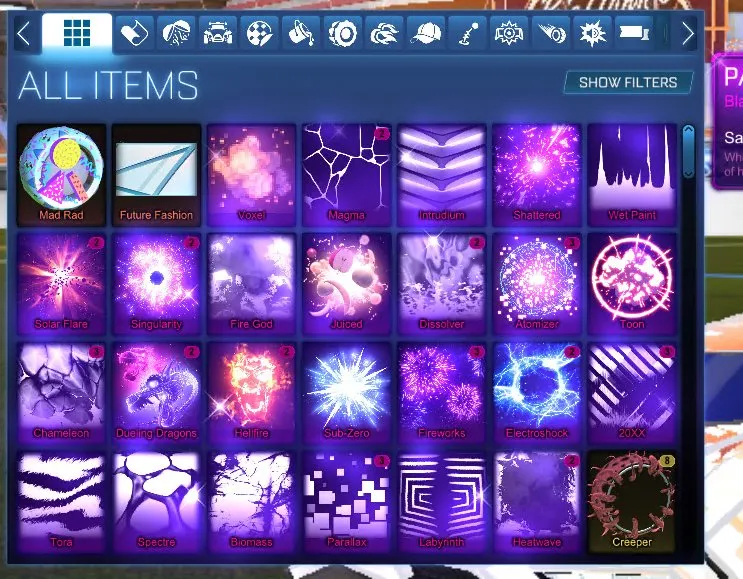Select the Creeper wheel item
This screenshot has height=579, width=743.
(632, 502)
